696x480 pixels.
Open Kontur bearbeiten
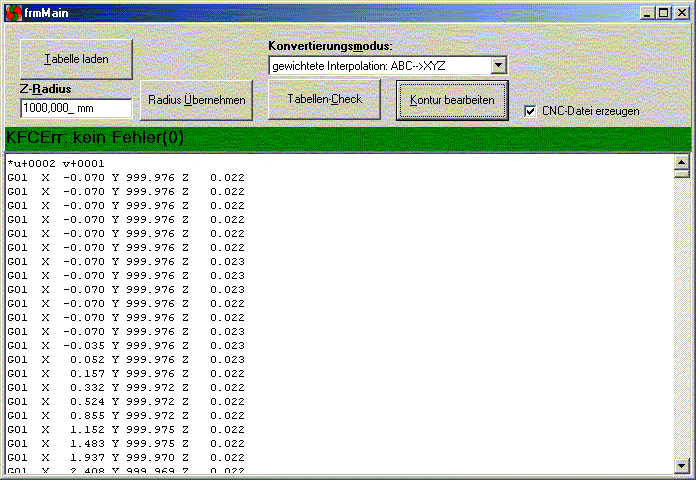(x=452, y=100)
